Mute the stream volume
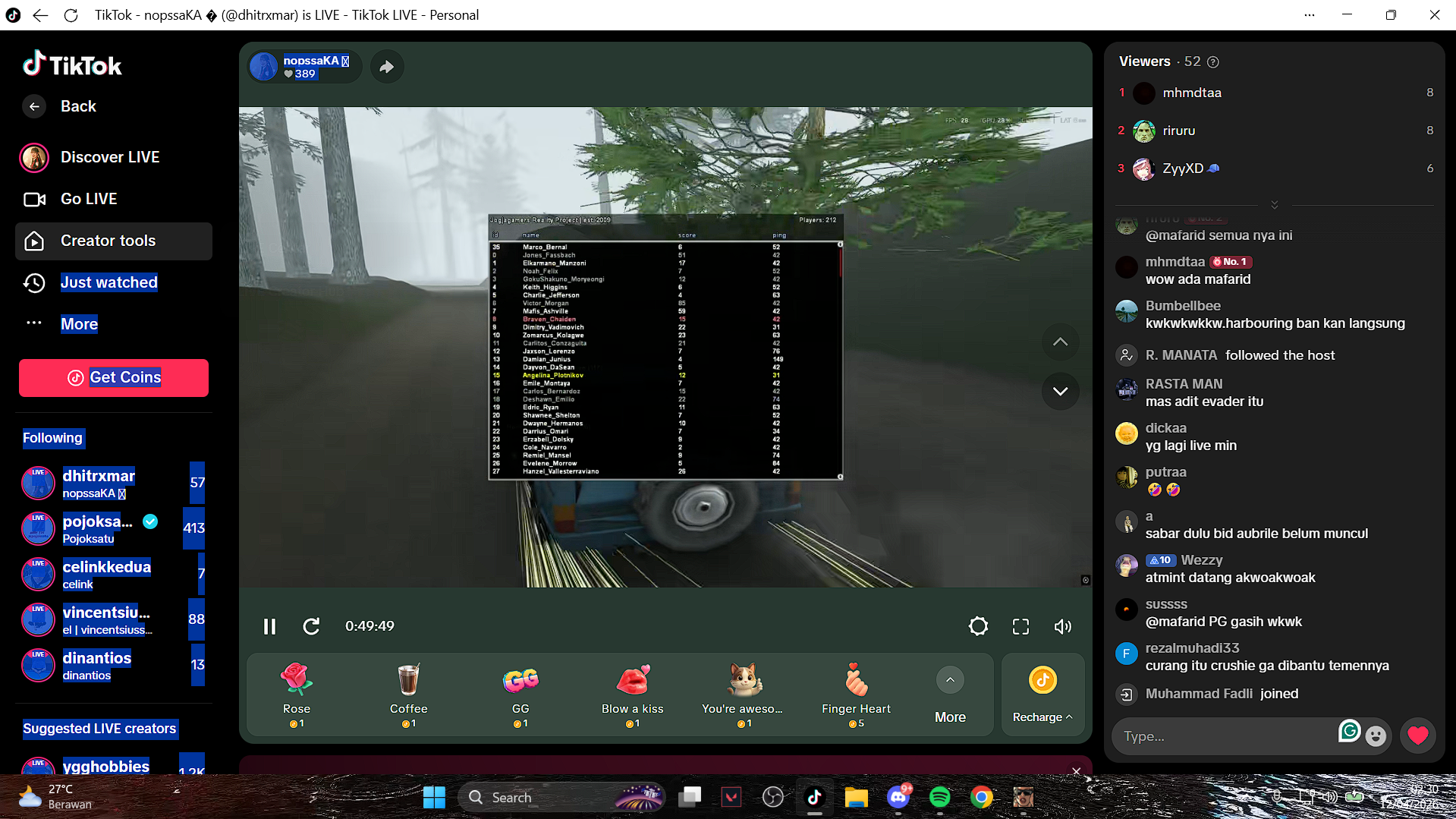 click(x=1063, y=626)
